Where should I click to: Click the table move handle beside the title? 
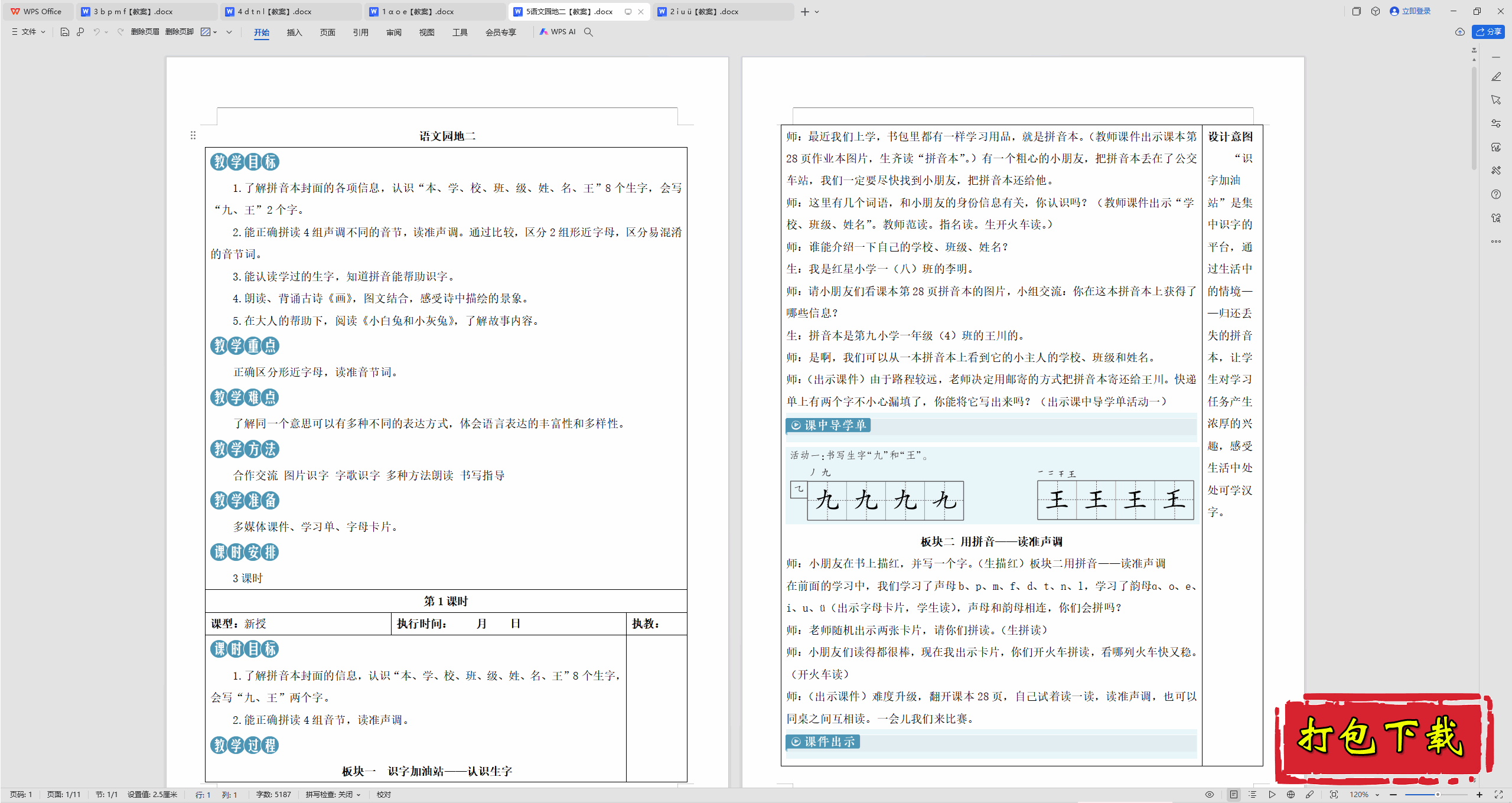193,135
